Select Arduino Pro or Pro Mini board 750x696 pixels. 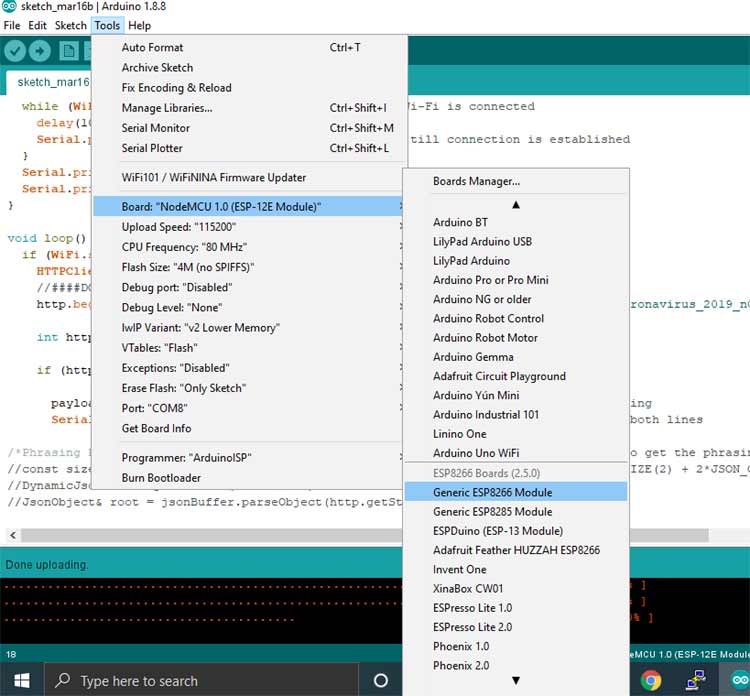pos(516,280)
